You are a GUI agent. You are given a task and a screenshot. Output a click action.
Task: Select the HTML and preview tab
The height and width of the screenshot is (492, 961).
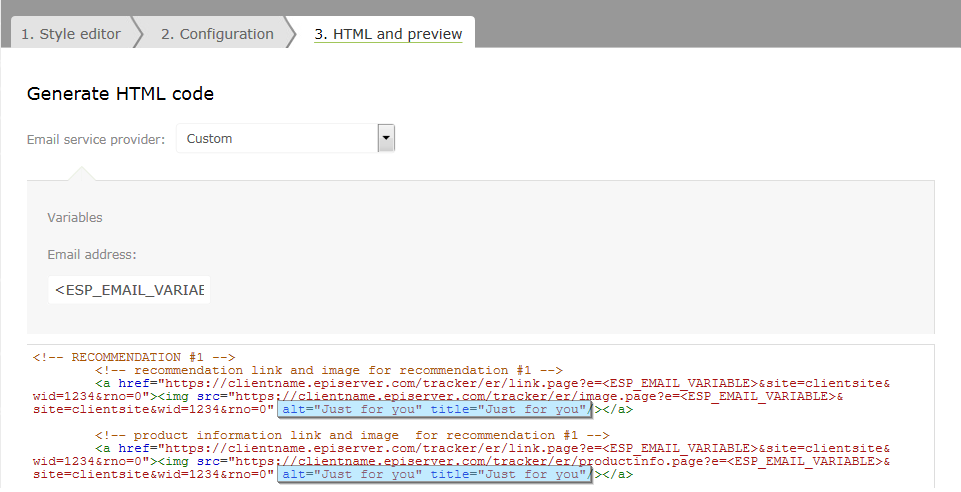pyautogui.click(x=388, y=34)
